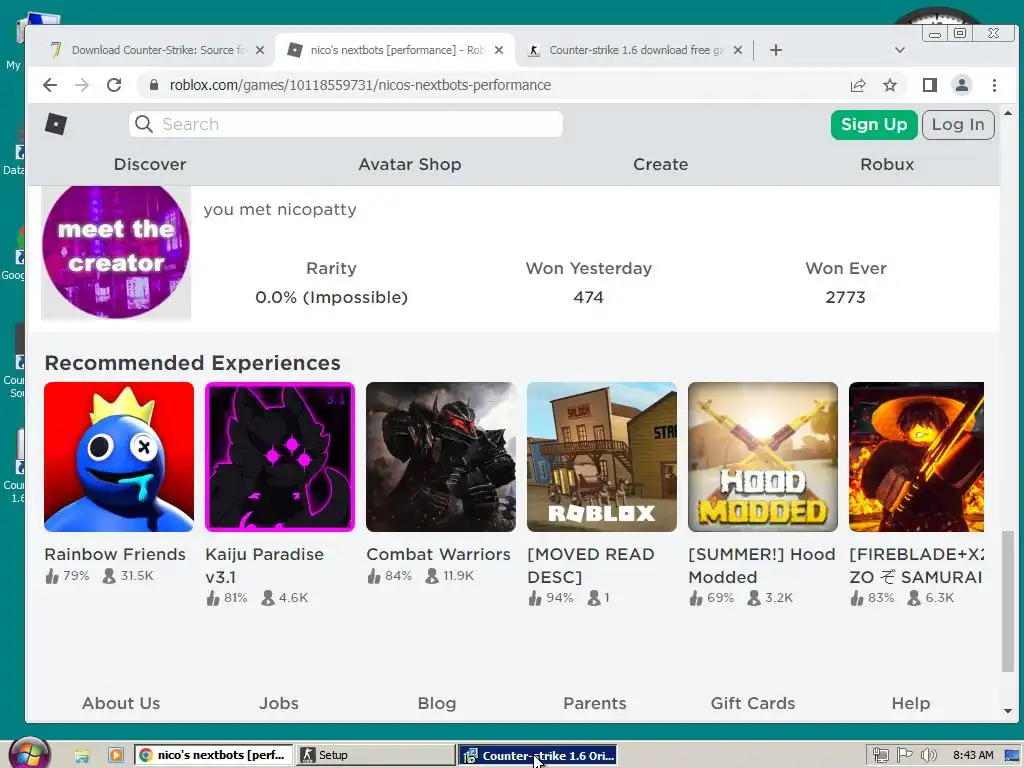Viewport: 1024px width, 768px height.
Task: Open the Chrome profile avatar icon
Action: 961,85
